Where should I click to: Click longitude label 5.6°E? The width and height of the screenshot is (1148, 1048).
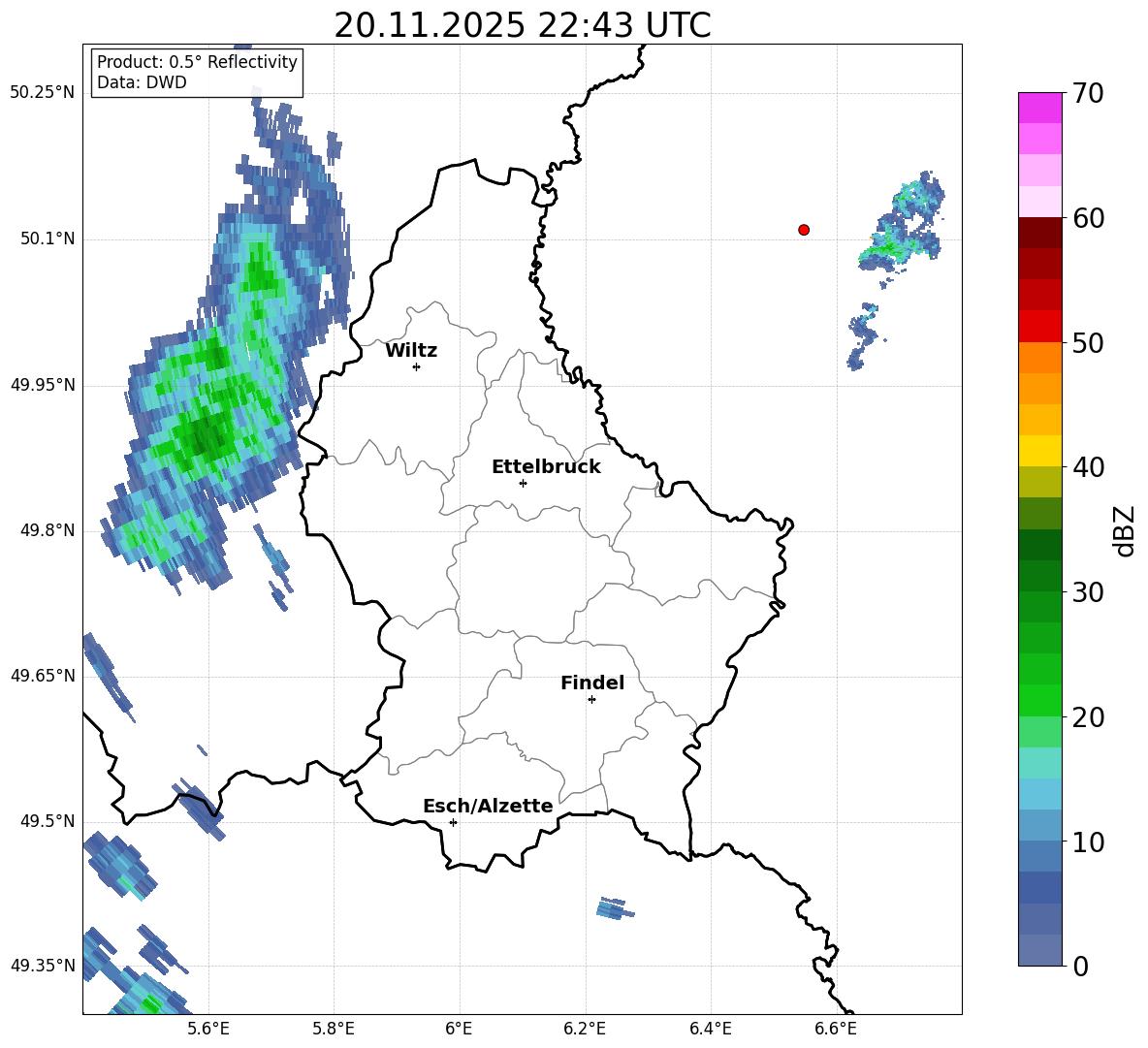tap(207, 1029)
